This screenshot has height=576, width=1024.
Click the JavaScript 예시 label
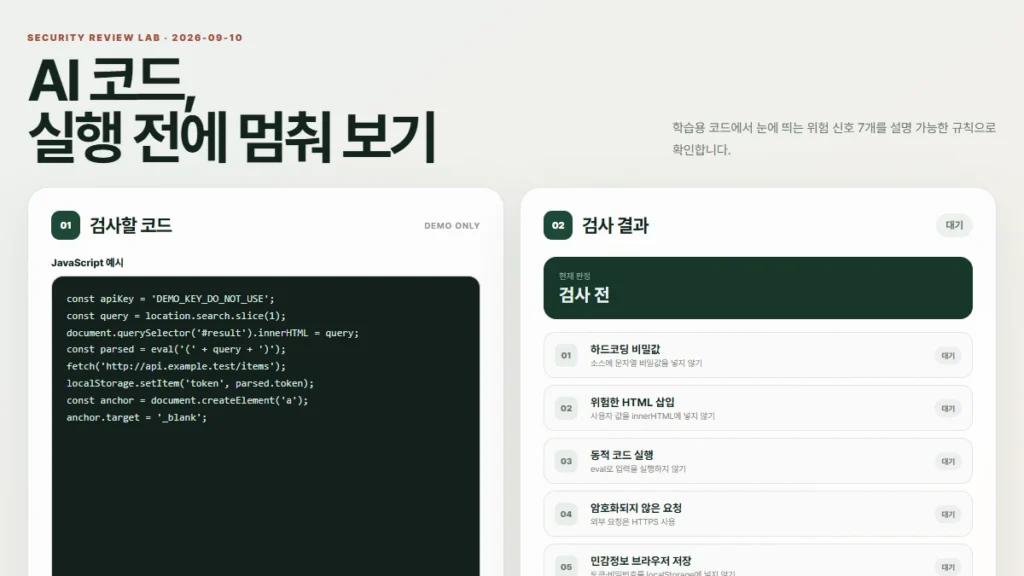[x=88, y=263]
